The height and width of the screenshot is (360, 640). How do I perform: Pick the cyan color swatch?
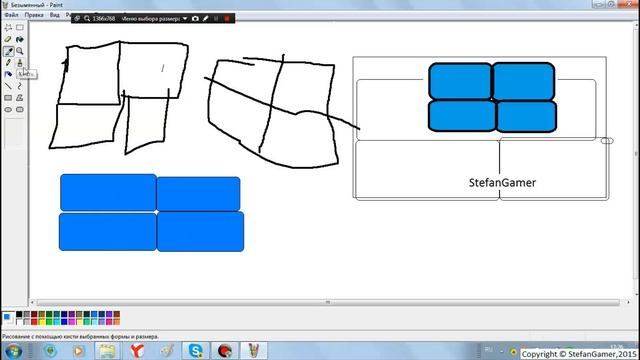57,322
